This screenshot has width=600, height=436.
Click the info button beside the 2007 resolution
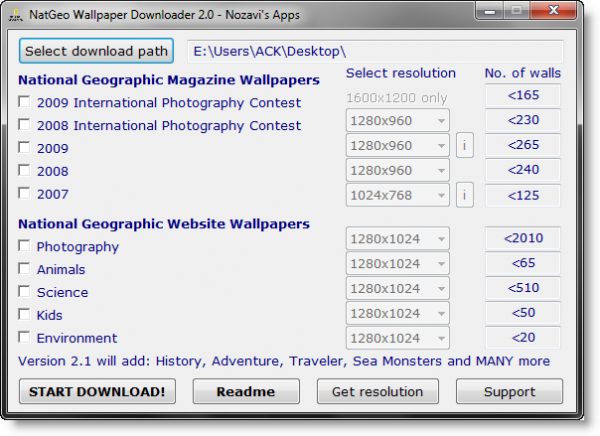point(465,195)
